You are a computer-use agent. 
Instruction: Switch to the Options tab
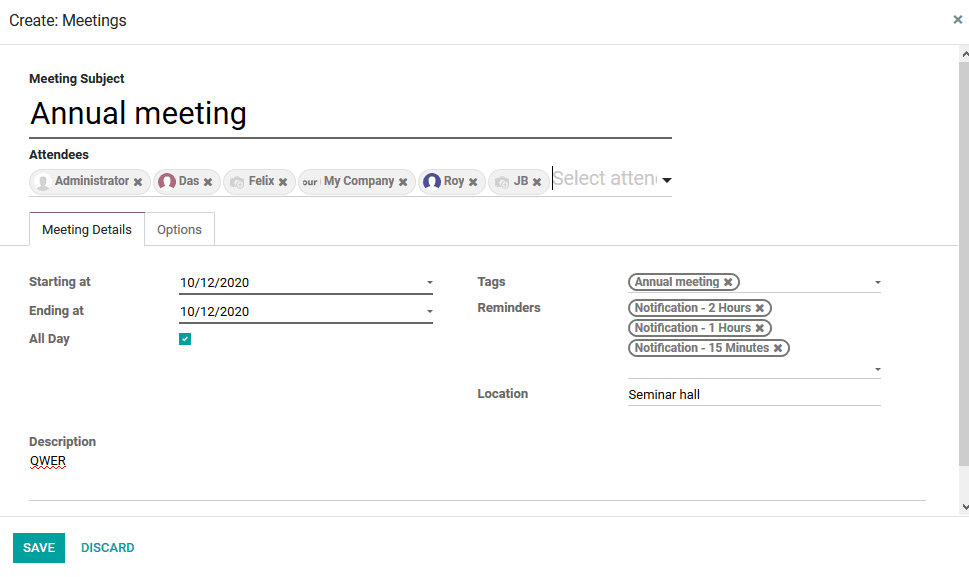pos(179,229)
